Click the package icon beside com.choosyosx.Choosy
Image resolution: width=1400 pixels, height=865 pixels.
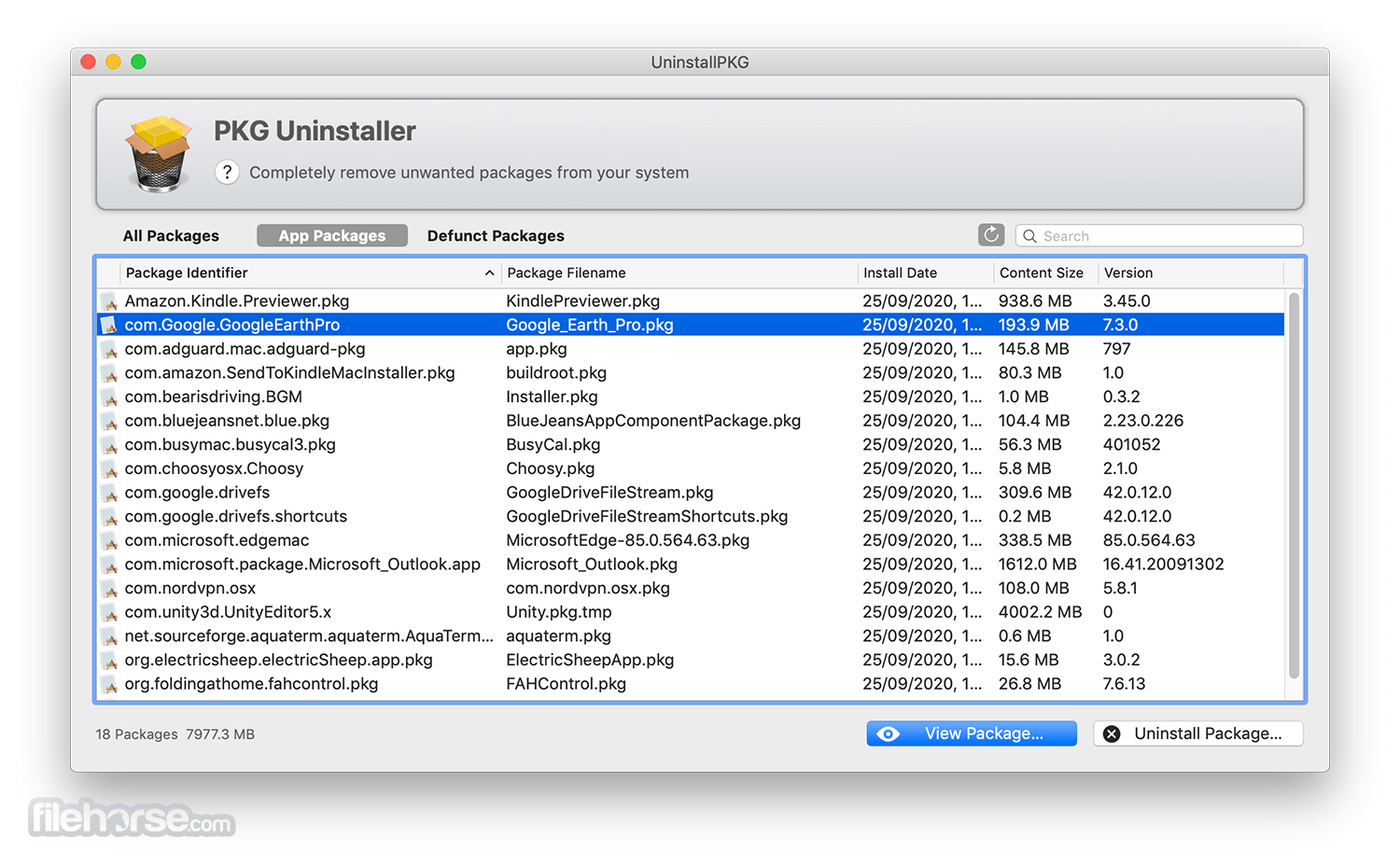[109, 469]
